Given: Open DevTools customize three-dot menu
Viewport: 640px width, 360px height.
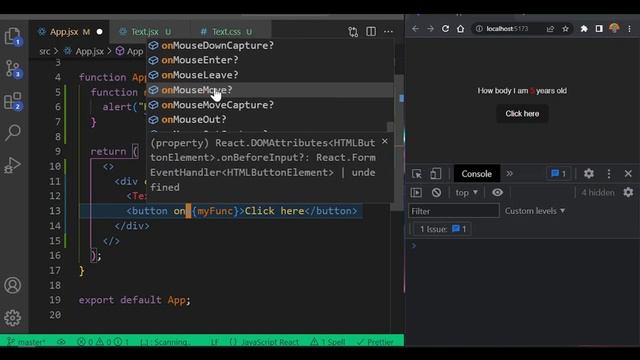Looking at the screenshot, I should click(609, 174).
